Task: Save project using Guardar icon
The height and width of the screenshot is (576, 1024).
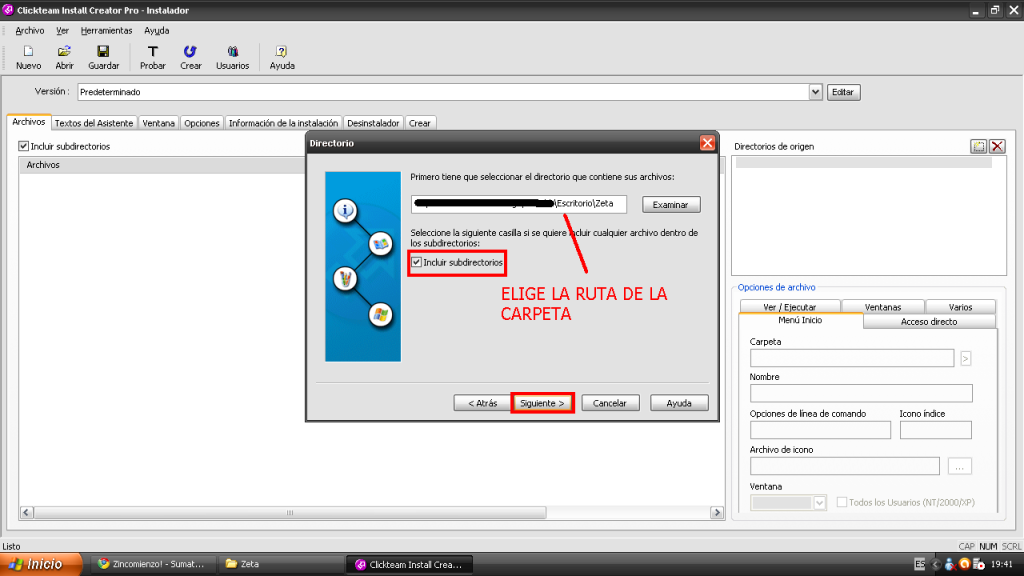Action: click(x=103, y=57)
